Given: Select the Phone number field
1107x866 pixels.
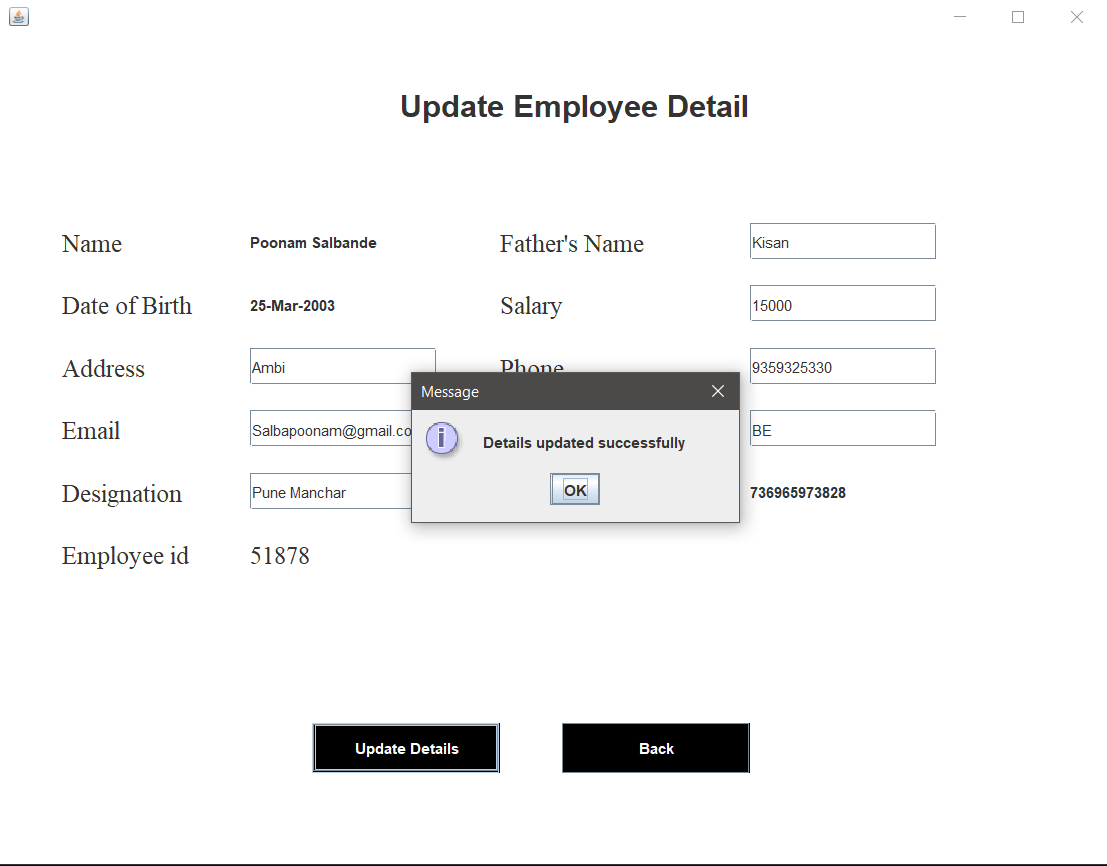Looking at the screenshot, I should point(842,366).
